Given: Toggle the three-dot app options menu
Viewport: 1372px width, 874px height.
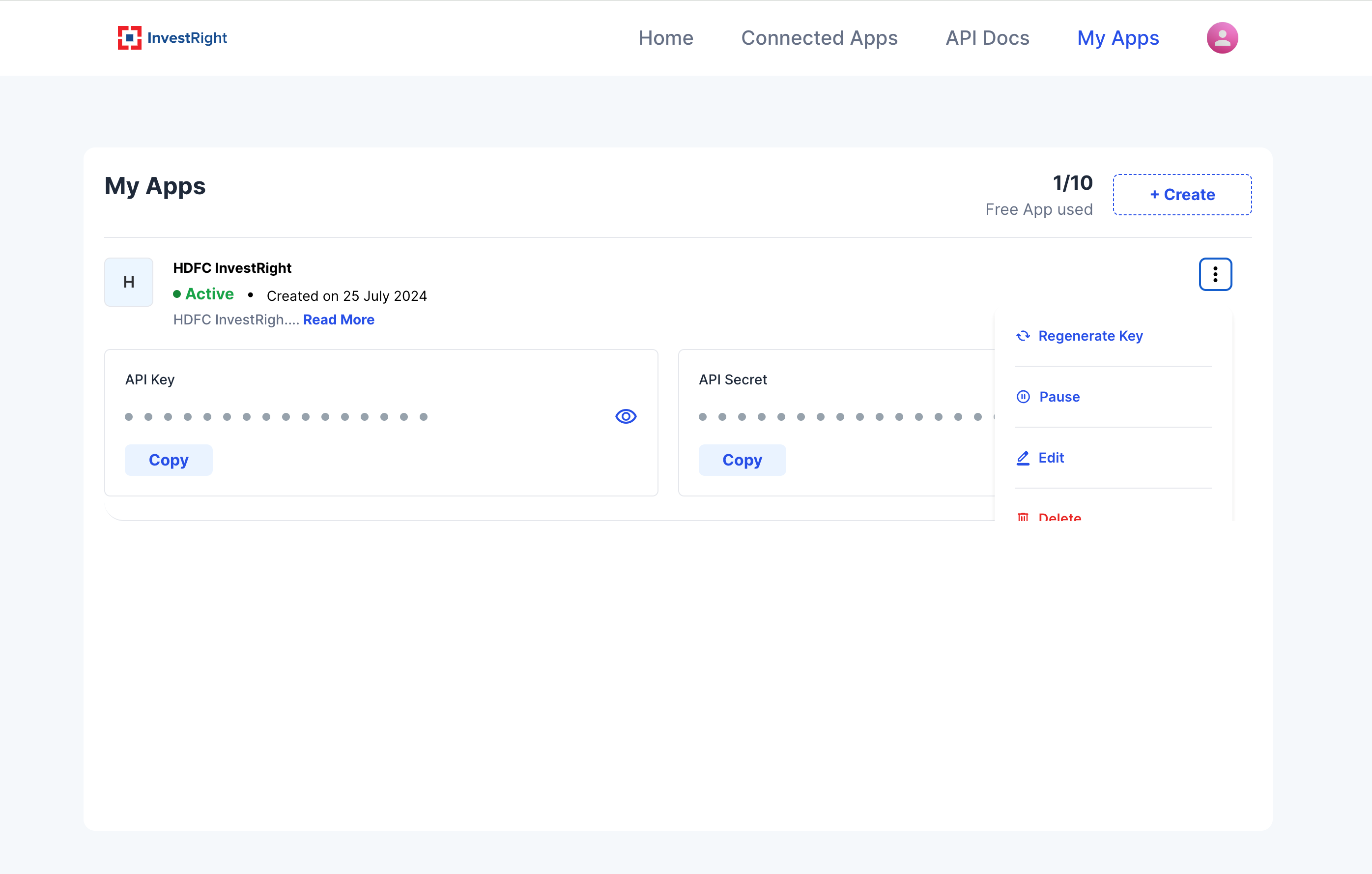Looking at the screenshot, I should point(1215,274).
